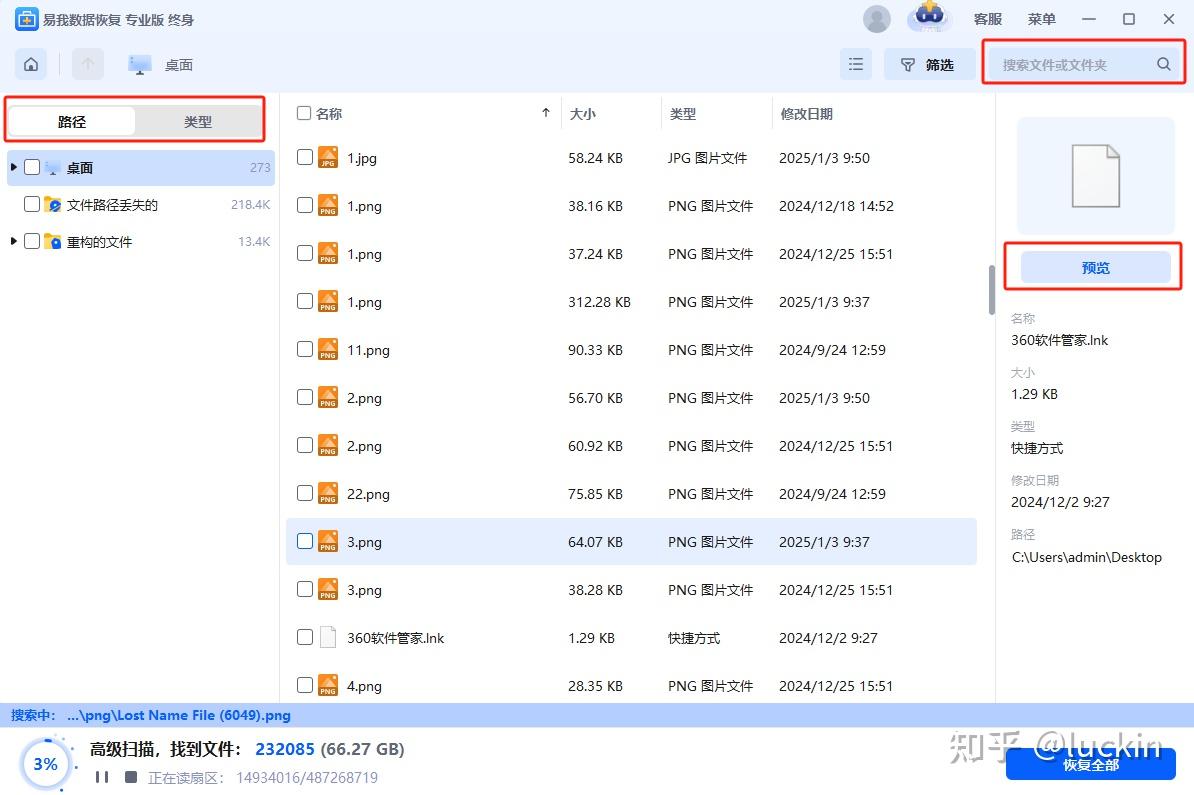Check the box for 11.png
This screenshot has height=795, width=1194.
[305, 349]
